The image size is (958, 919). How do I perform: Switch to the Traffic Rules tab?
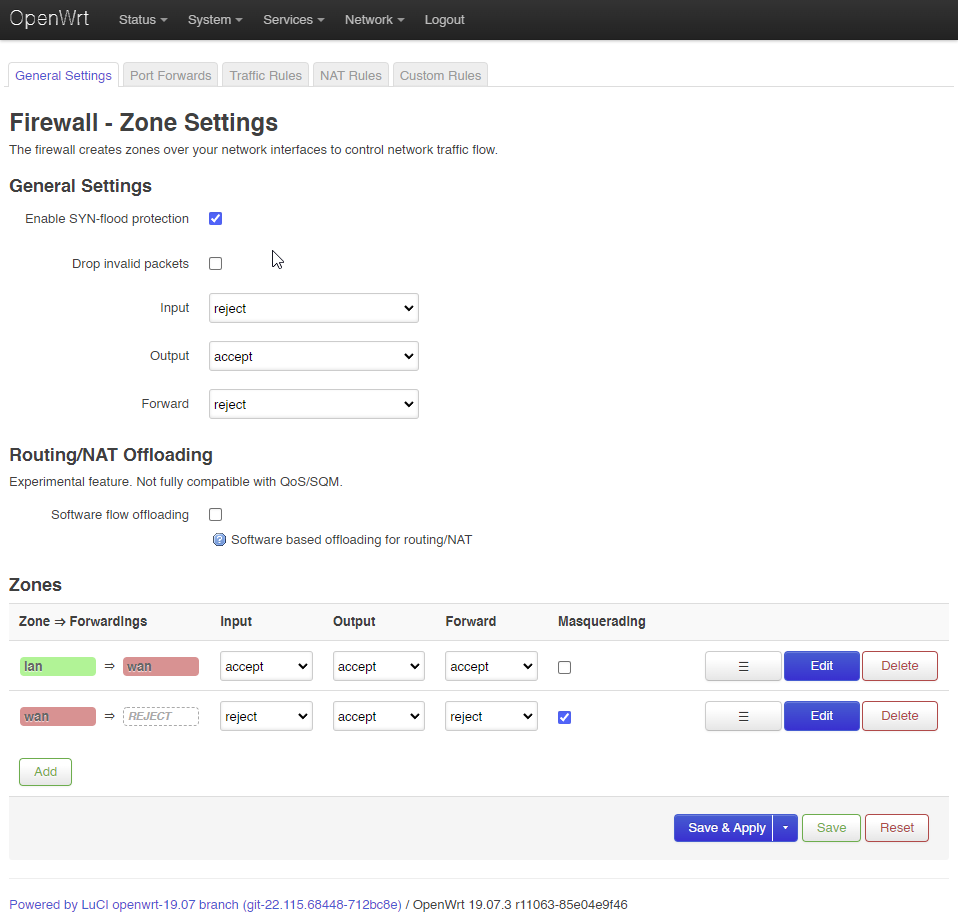tap(266, 75)
